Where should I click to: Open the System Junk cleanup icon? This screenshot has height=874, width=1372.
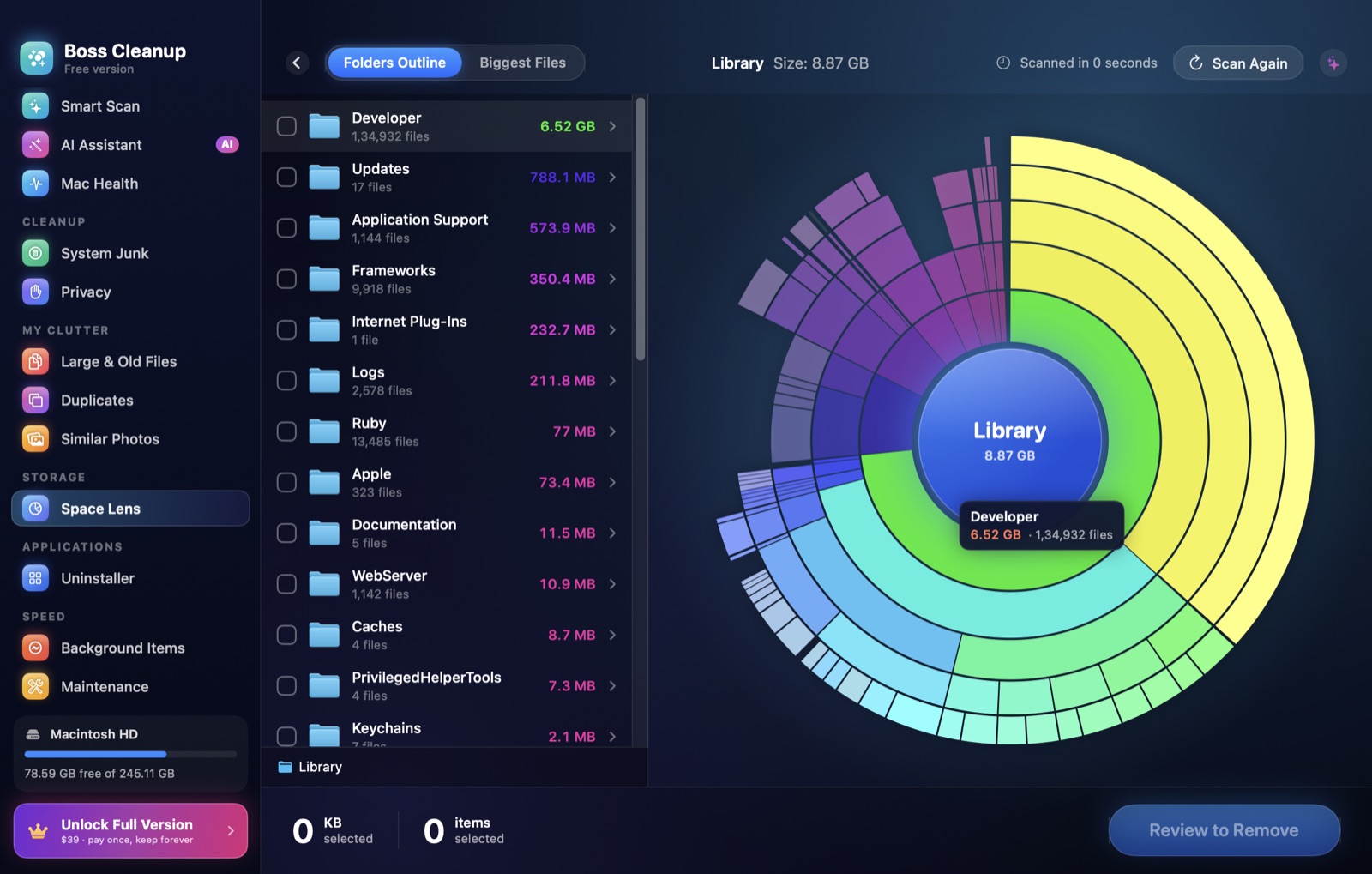pyautogui.click(x=35, y=253)
